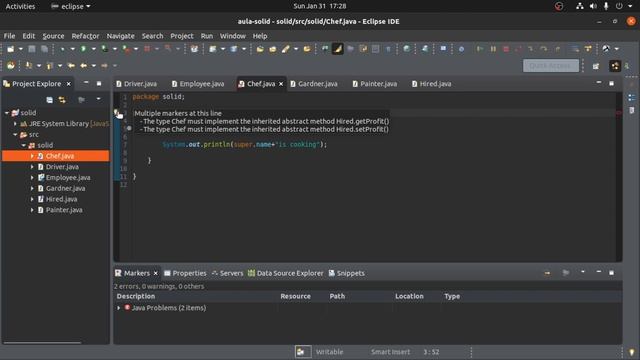Open Project Explorer View Menu dropdown
The width and height of the screenshot is (640, 360).
click(98, 99)
